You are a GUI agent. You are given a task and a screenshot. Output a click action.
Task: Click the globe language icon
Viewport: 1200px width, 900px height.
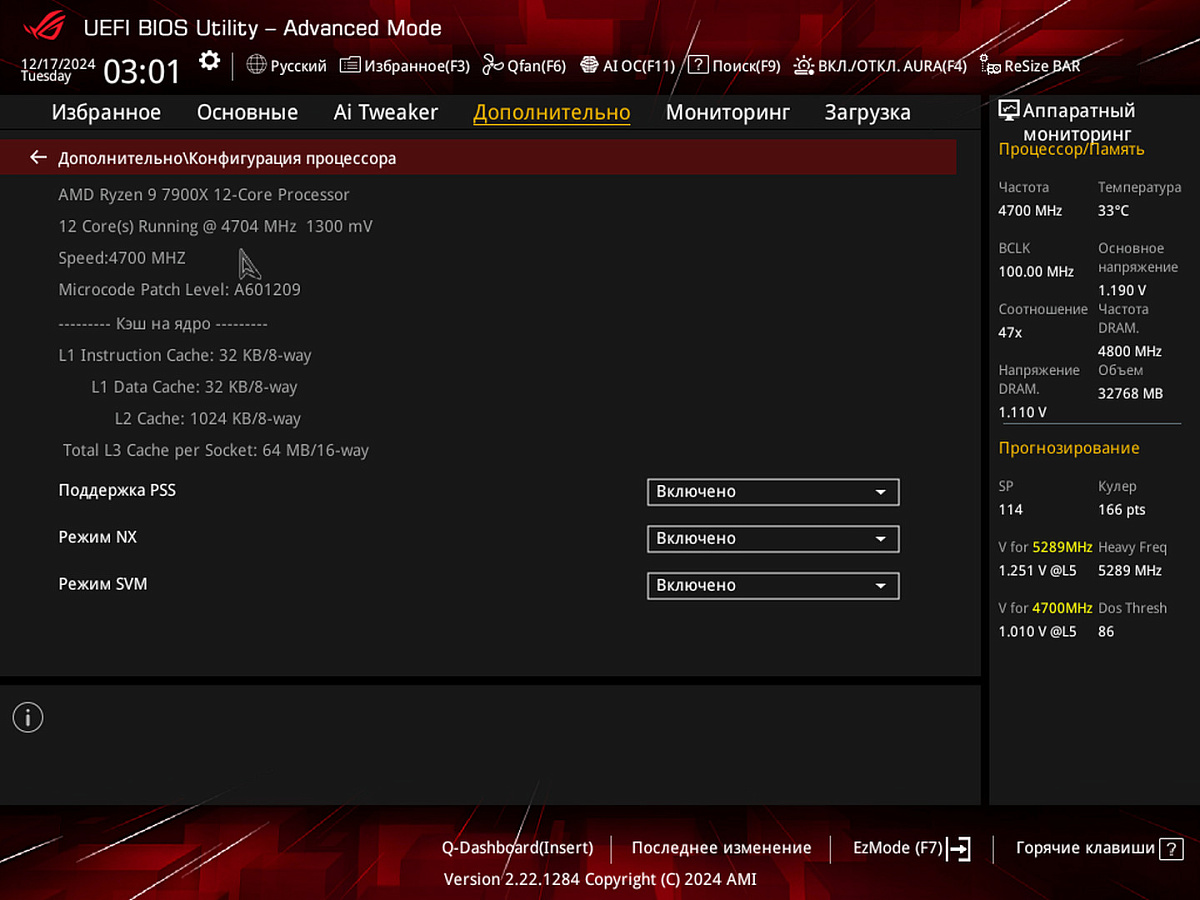[x=256, y=65]
